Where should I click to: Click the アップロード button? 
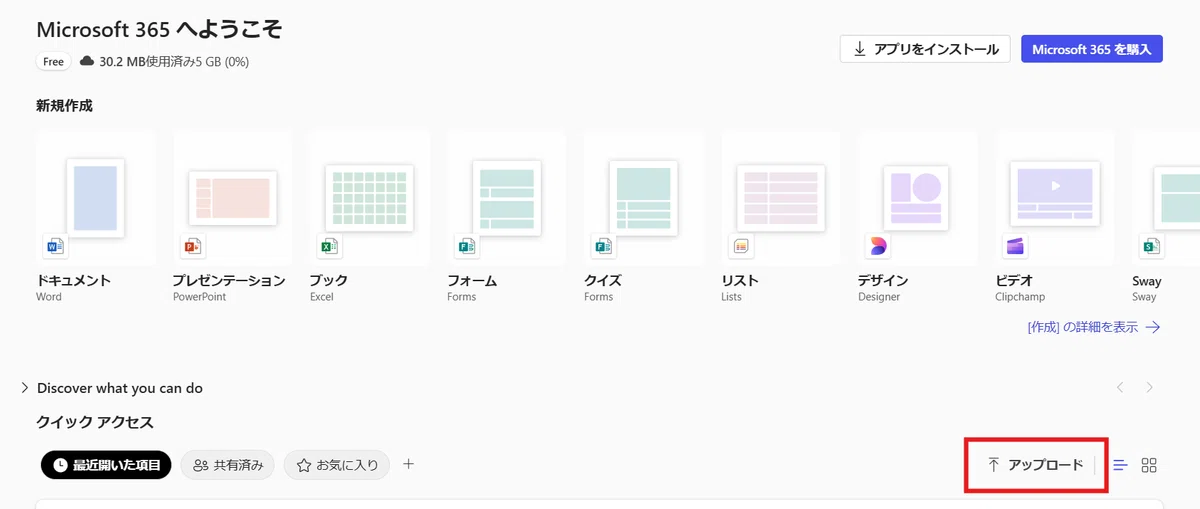tap(1035, 465)
